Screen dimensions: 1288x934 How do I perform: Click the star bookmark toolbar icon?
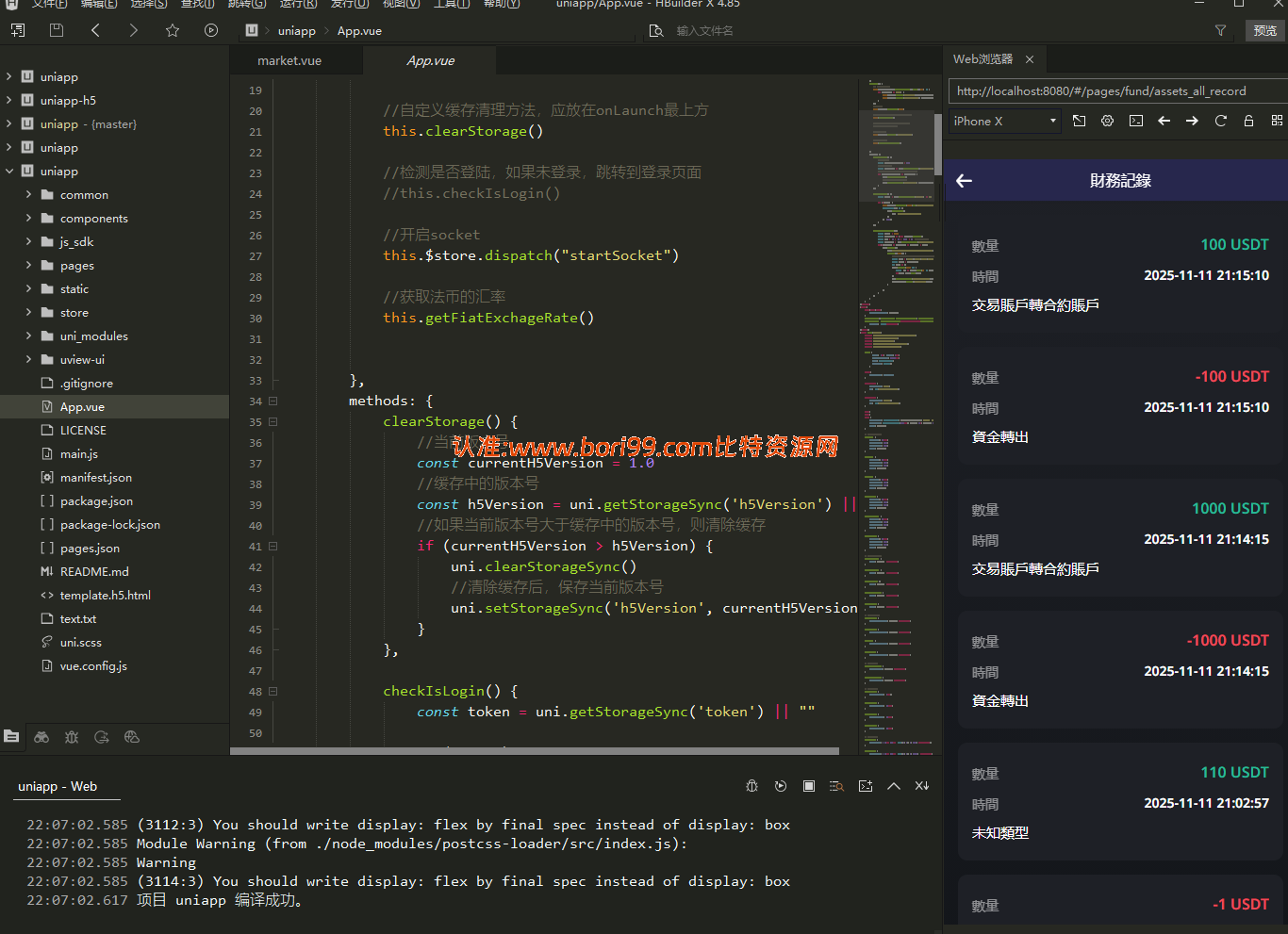coord(173,30)
